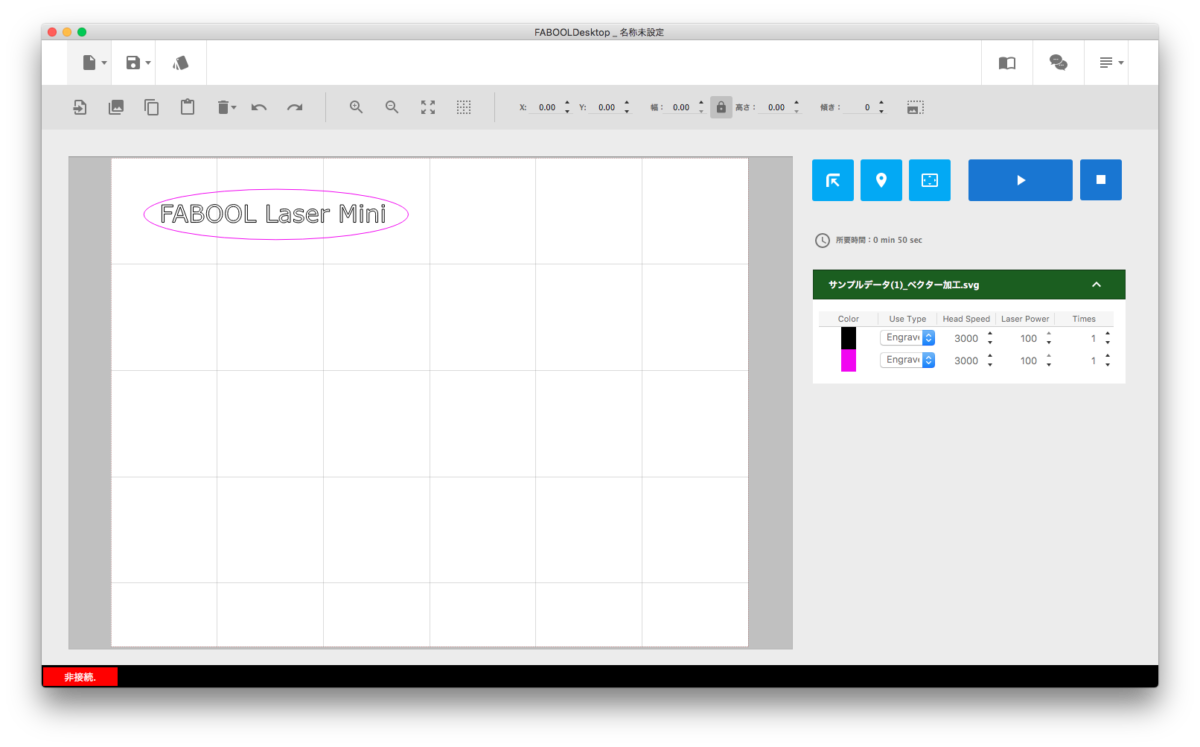Click the undo arrow icon
This screenshot has width=1200, height=747.
click(259, 107)
